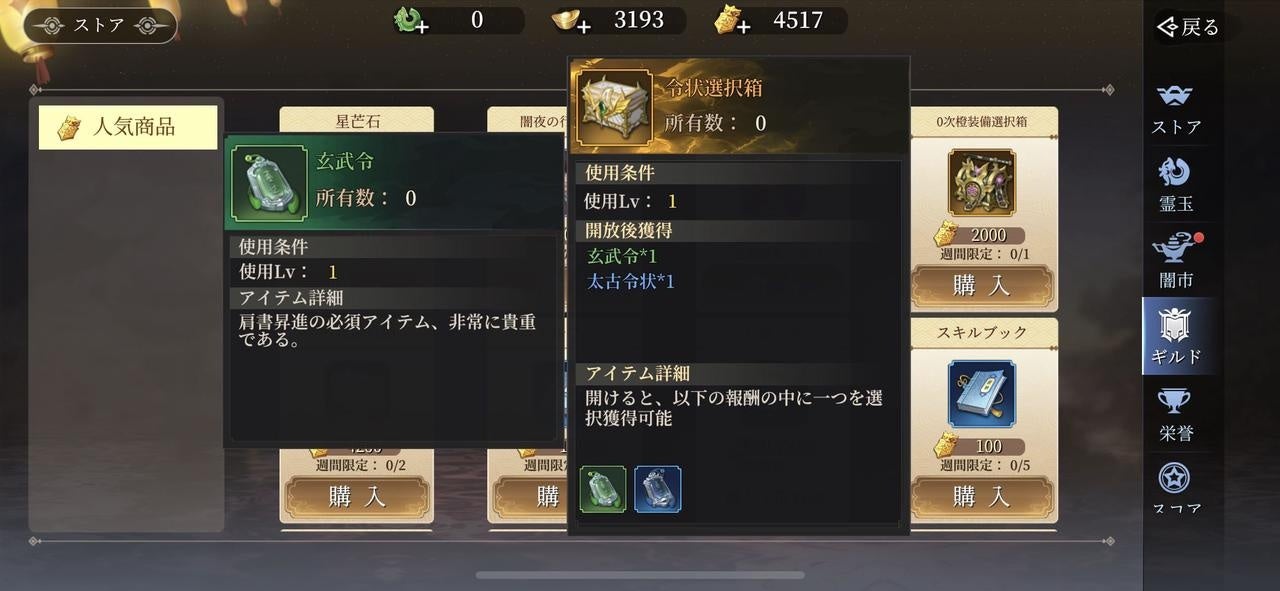Viewport: 1280px width, 591px height.
Task: Tap the blue 太古令状 reward icon
Action: click(x=658, y=489)
